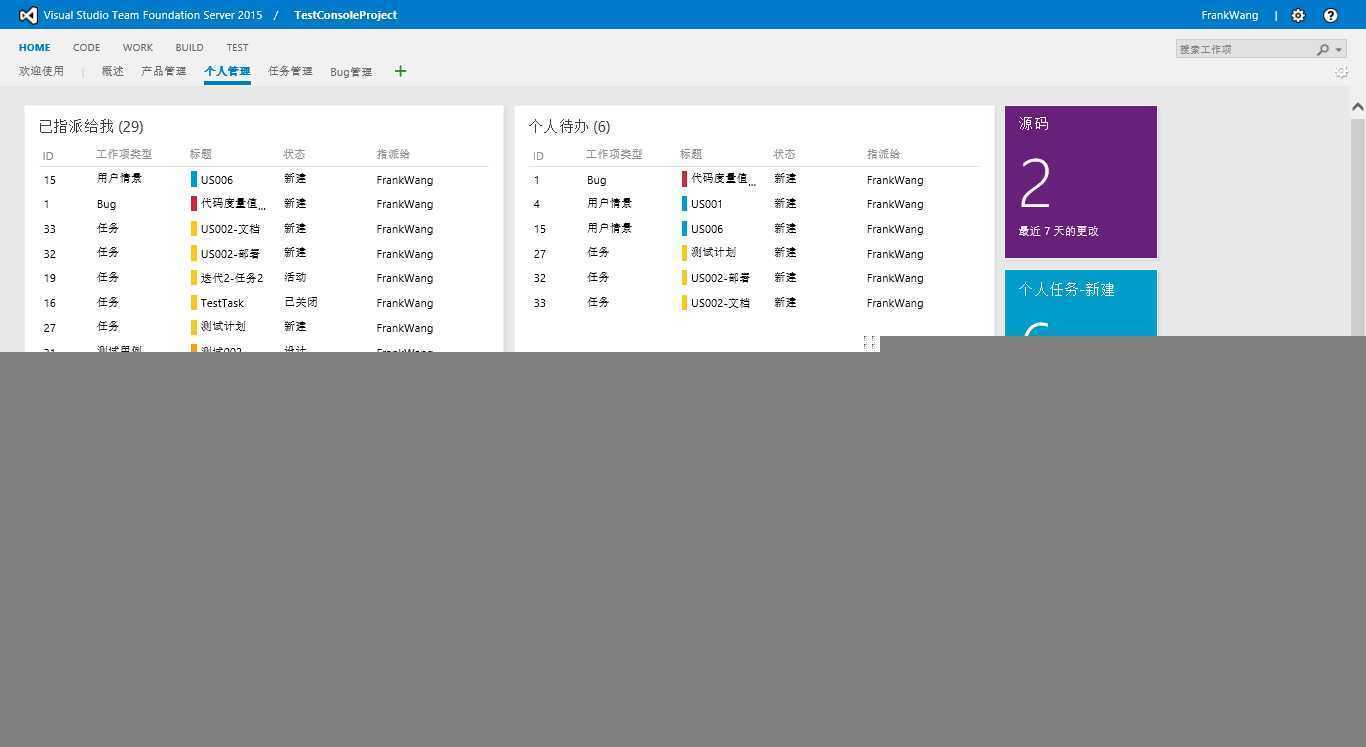Open US002-文档 in the 个人待办 list
This screenshot has width=1366, height=747.
[x=720, y=303]
